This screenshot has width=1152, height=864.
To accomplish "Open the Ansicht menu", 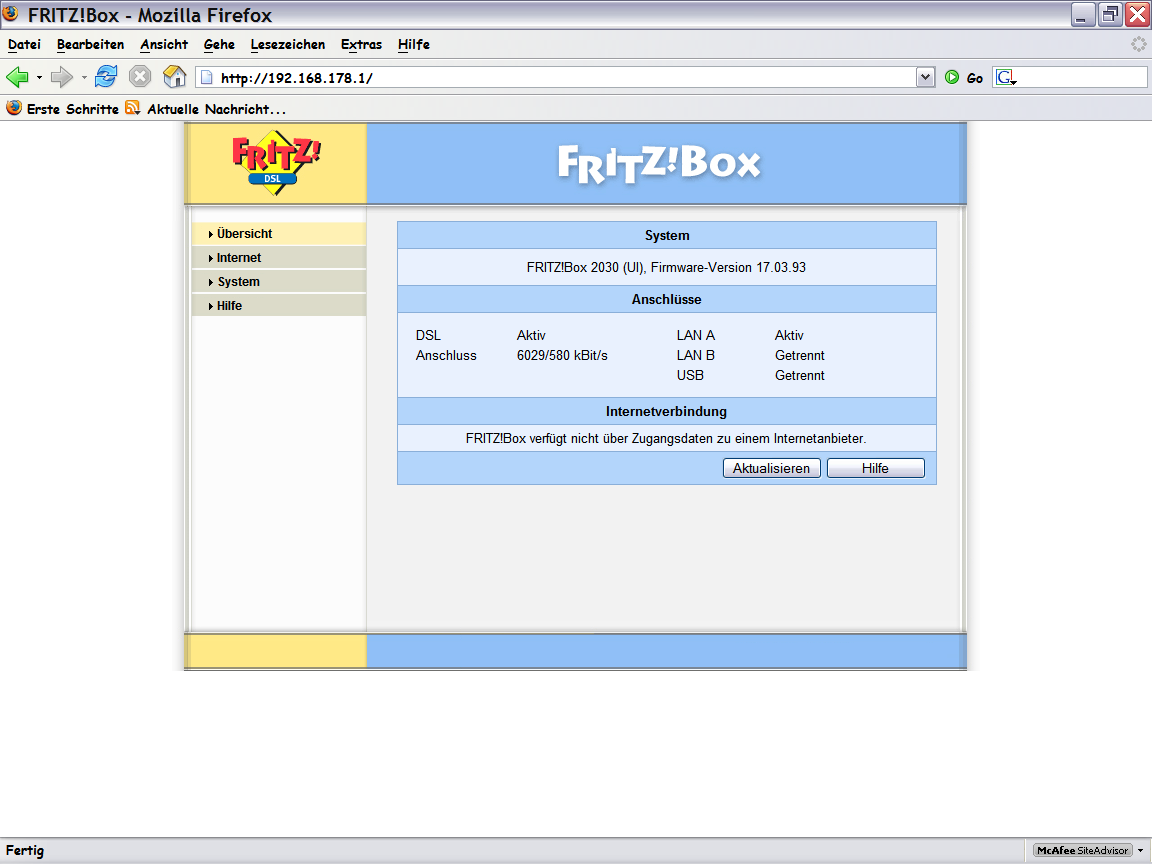I will pyautogui.click(x=164, y=44).
